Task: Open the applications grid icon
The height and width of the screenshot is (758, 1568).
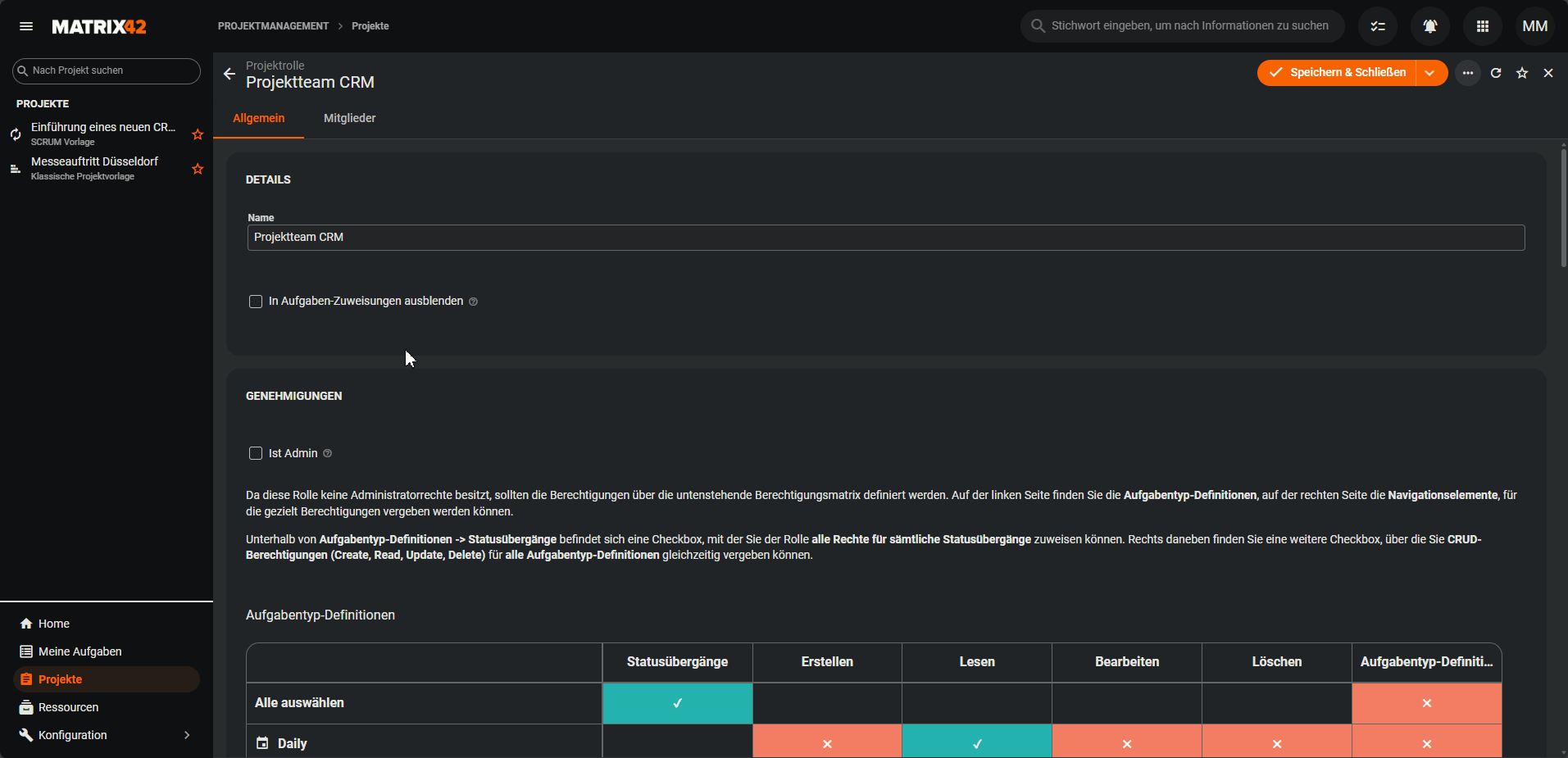Action: (1483, 26)
